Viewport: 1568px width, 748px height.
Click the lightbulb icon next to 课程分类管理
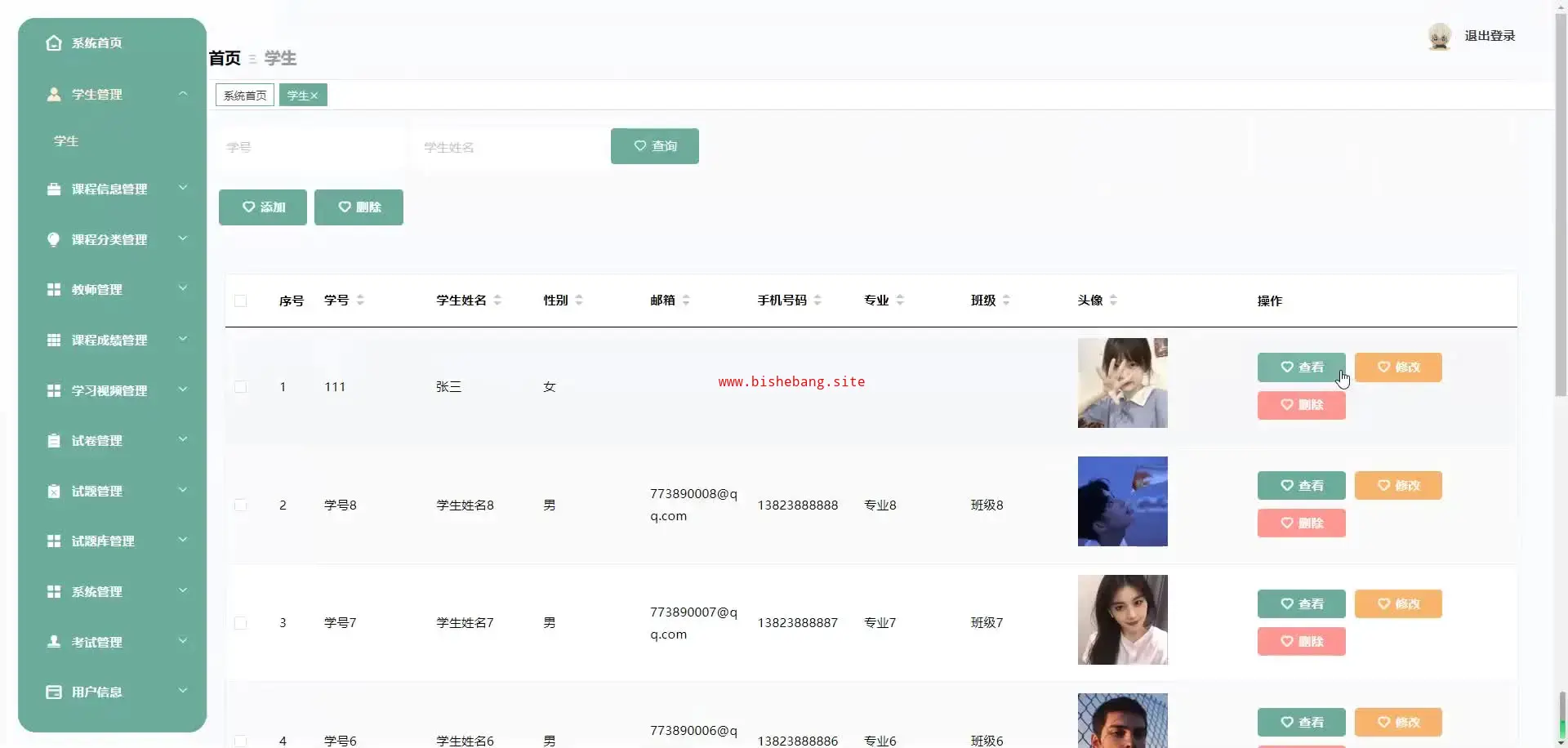click(x=54, y=240)
